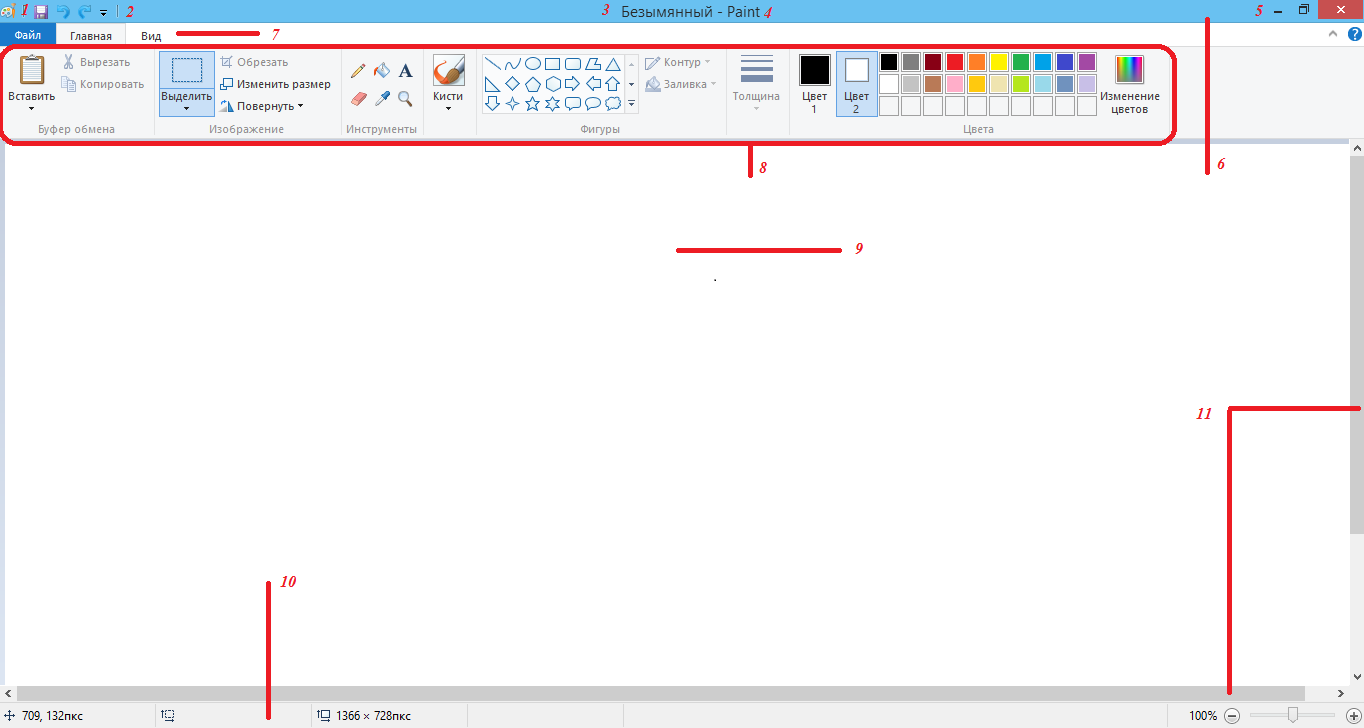Image resolution: width=1364 pixels, height=728 pixels.
Task: Collapse the ribbon with the chevron
Action: tap(1332, 34)
